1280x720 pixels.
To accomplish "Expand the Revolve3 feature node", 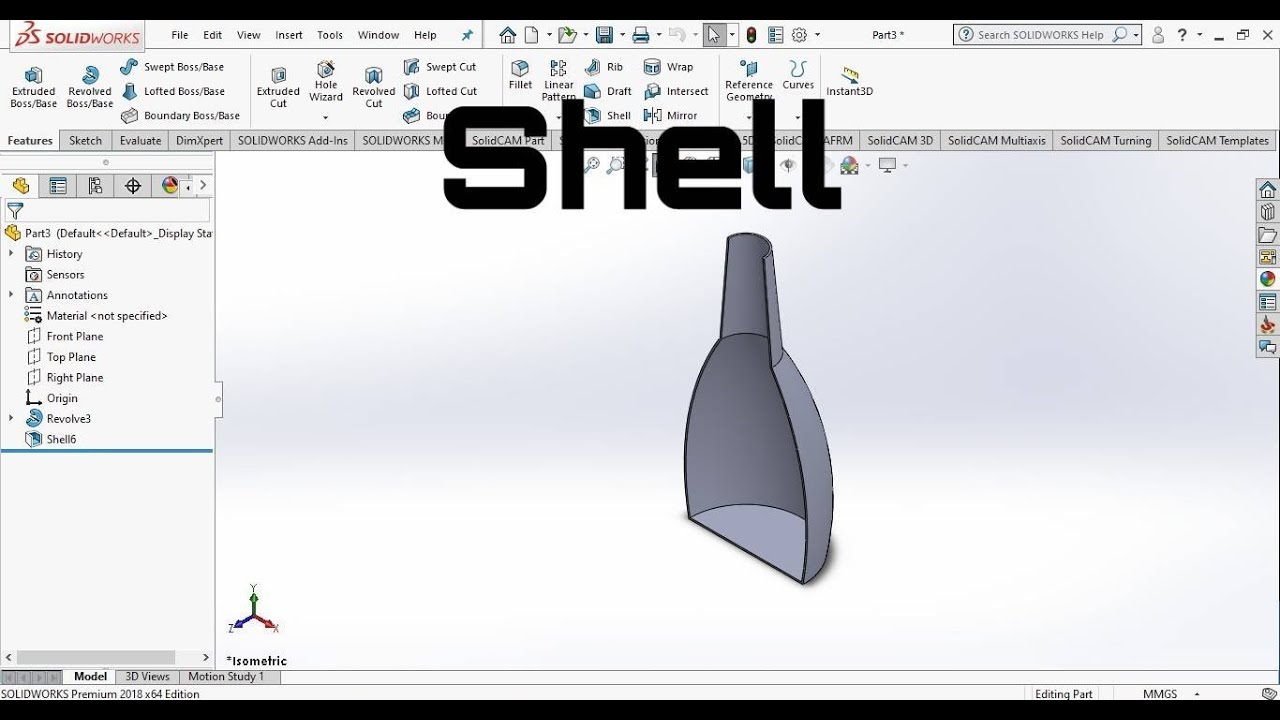I will pyautogui.click(x=11, y=419).
